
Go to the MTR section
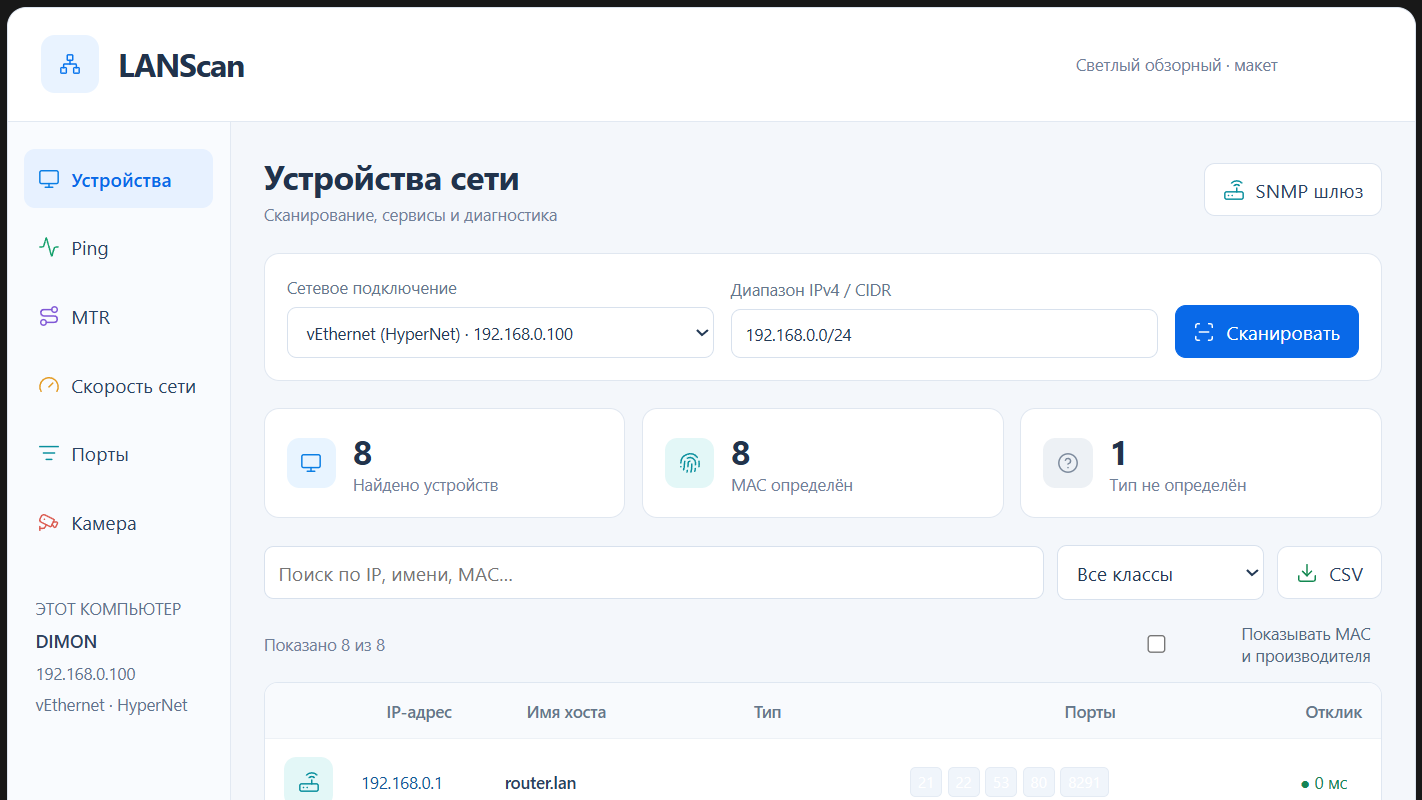point(118,317)
